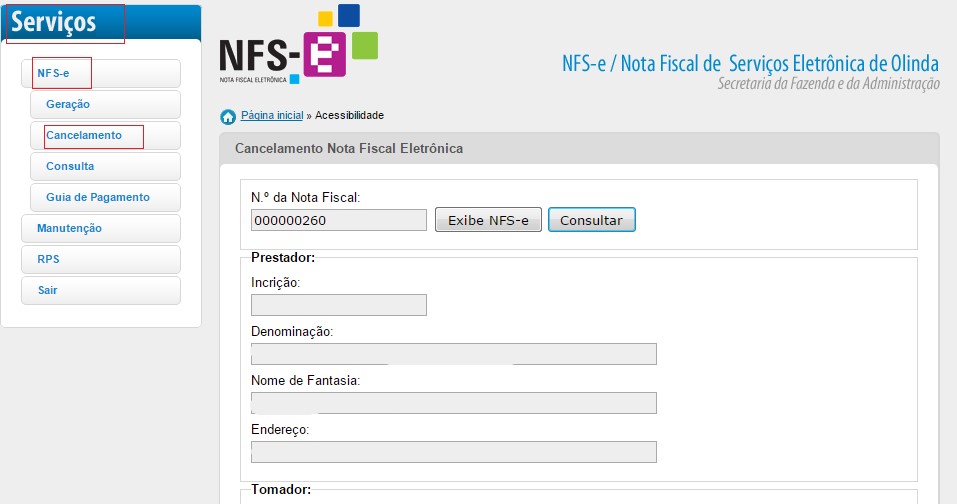Open Geração in the sidebar
This screenshot has height=504, width=957.
coord(105,104)
